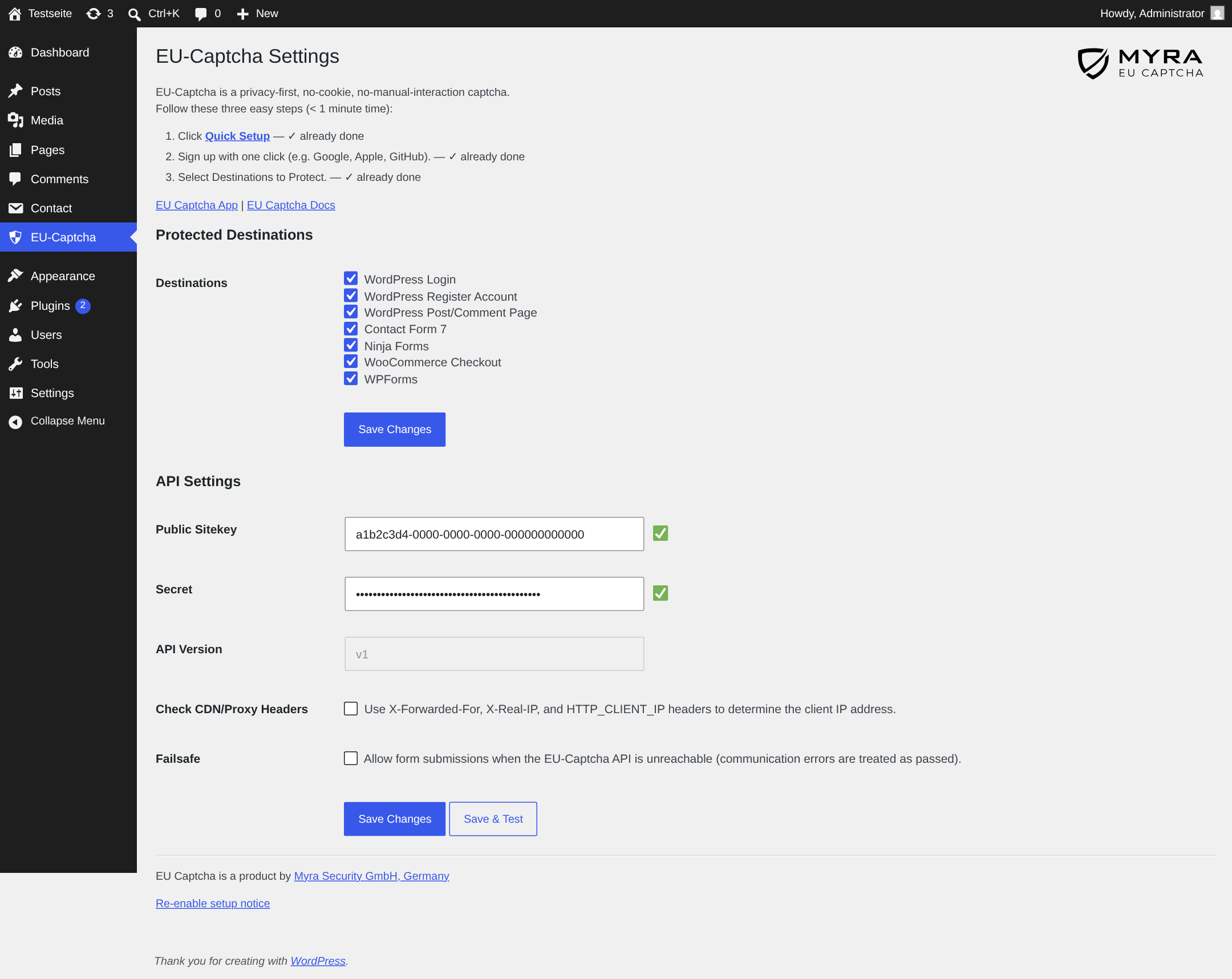Screen dimensions: 1232x979
Task: Open Posts menu item
Action: point(68,91)
